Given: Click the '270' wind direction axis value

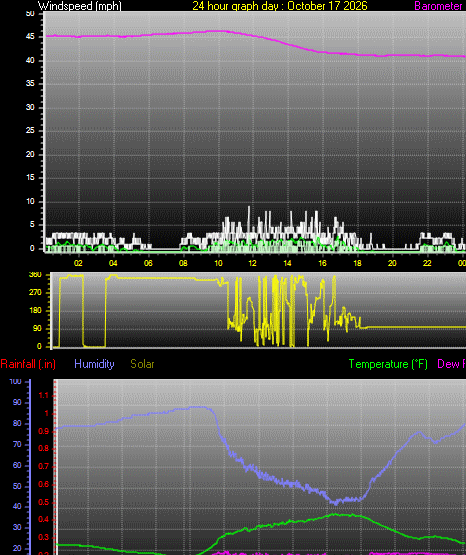Looking at the screenshot, I should pos(35,292).
